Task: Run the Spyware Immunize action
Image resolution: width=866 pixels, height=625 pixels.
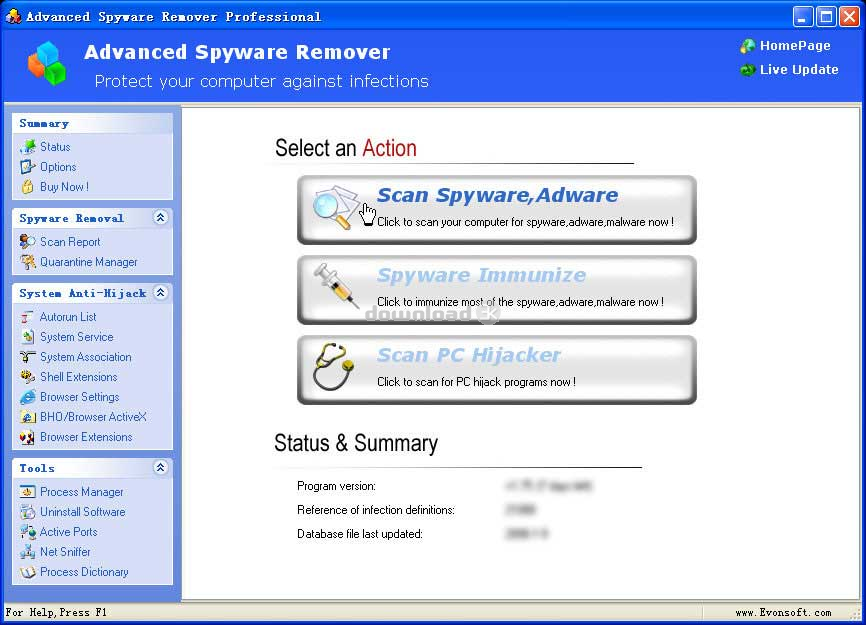Action: coord(497,290)
